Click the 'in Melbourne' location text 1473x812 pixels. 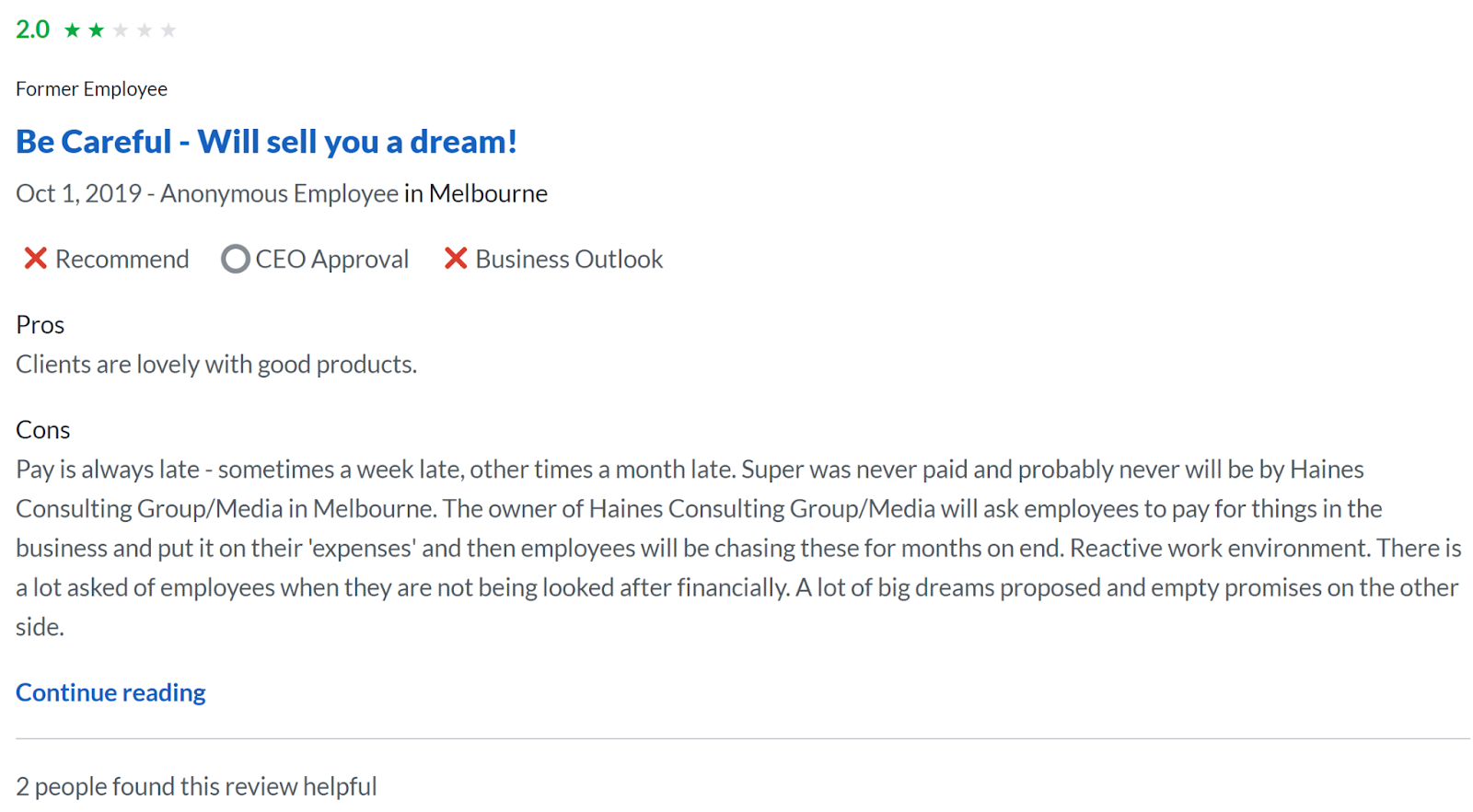(476, 193)
